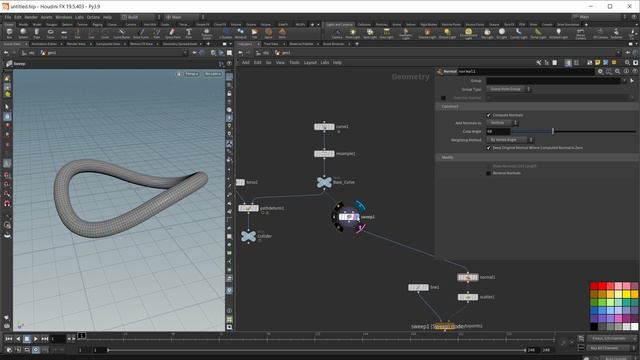Select the Grid shelf tool
Image resolution: width=640 pixels, height=360 pixels.
coord(64,33)
